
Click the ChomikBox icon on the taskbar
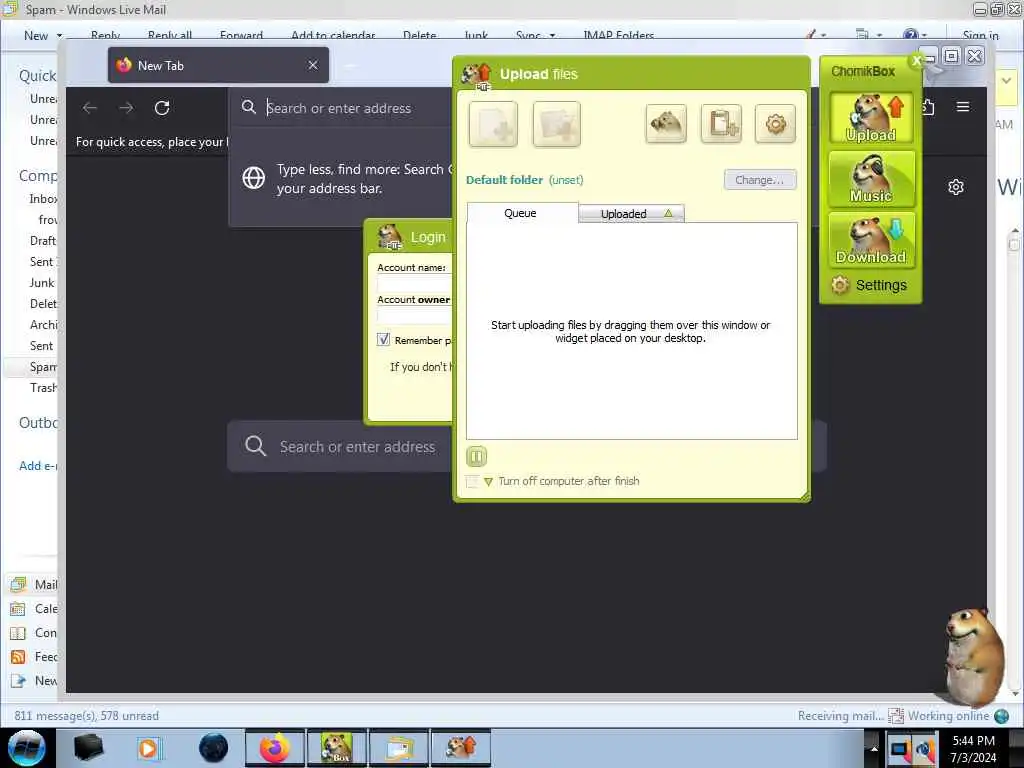(x=337, y=748)
